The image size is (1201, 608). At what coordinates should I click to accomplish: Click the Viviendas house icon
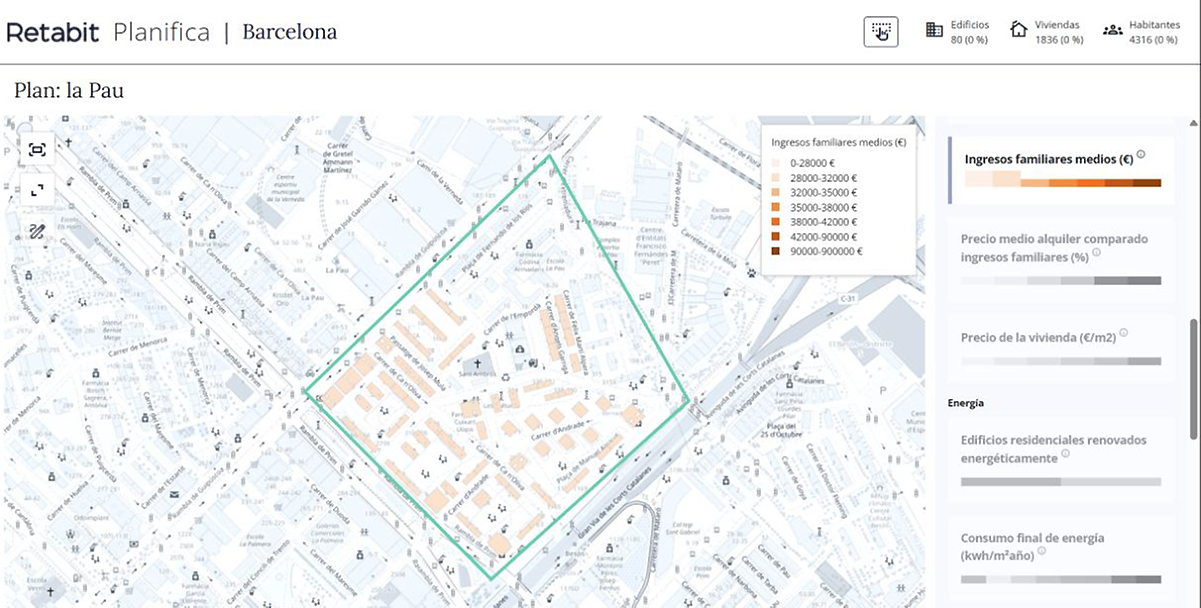(1018, 29)
